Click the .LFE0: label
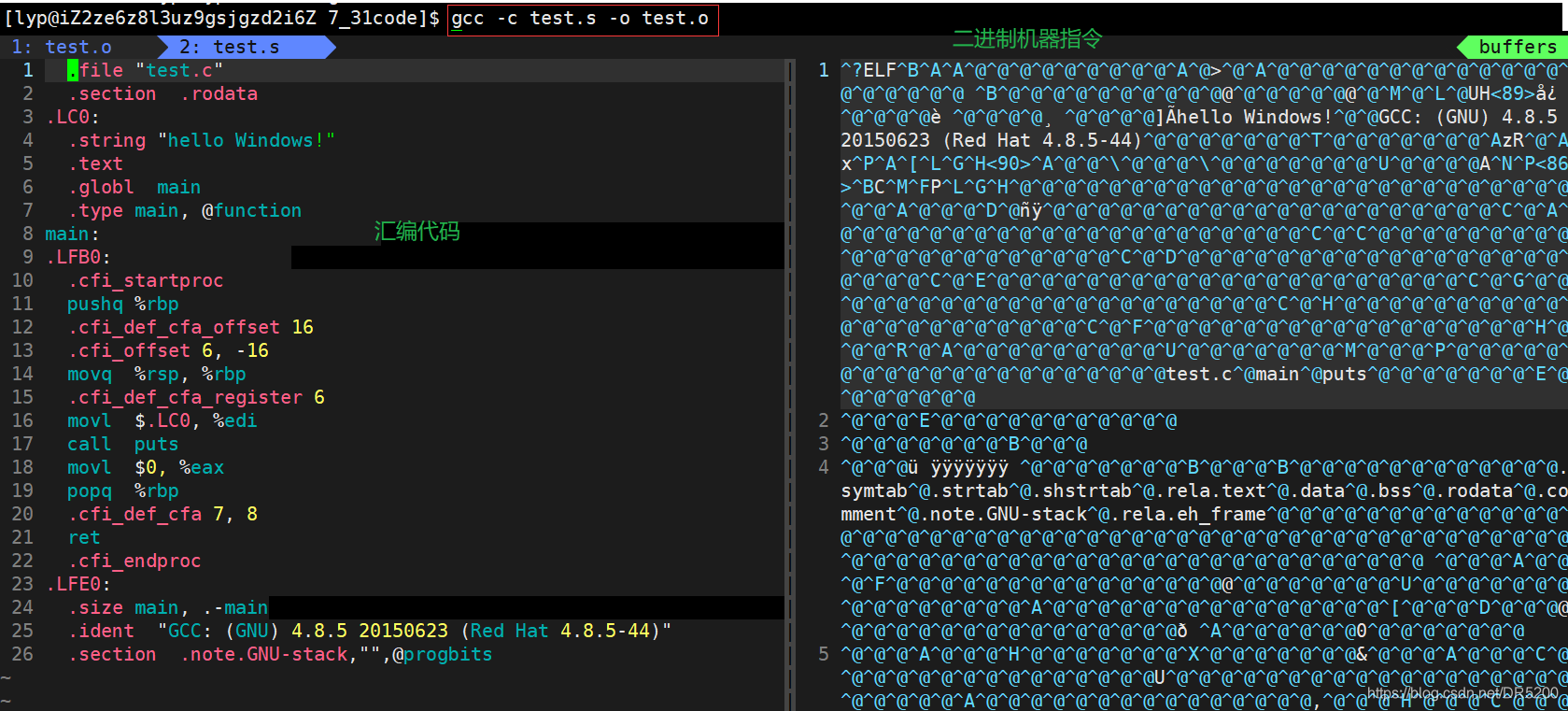This screenshot has height=711, width=1568. pyautogui.click(x=78, y=584)
